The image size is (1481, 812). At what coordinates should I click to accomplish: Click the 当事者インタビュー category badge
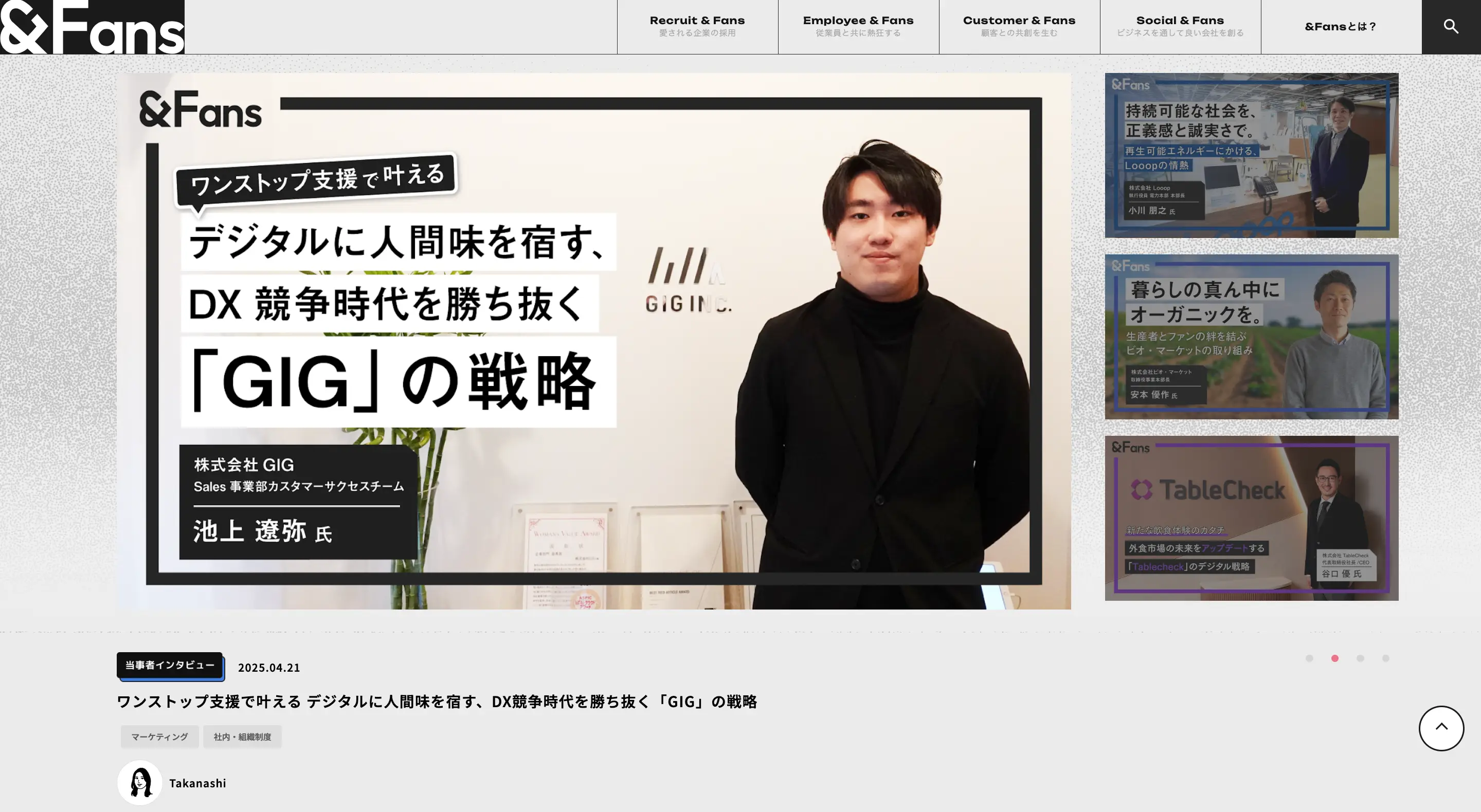point(170,666)
